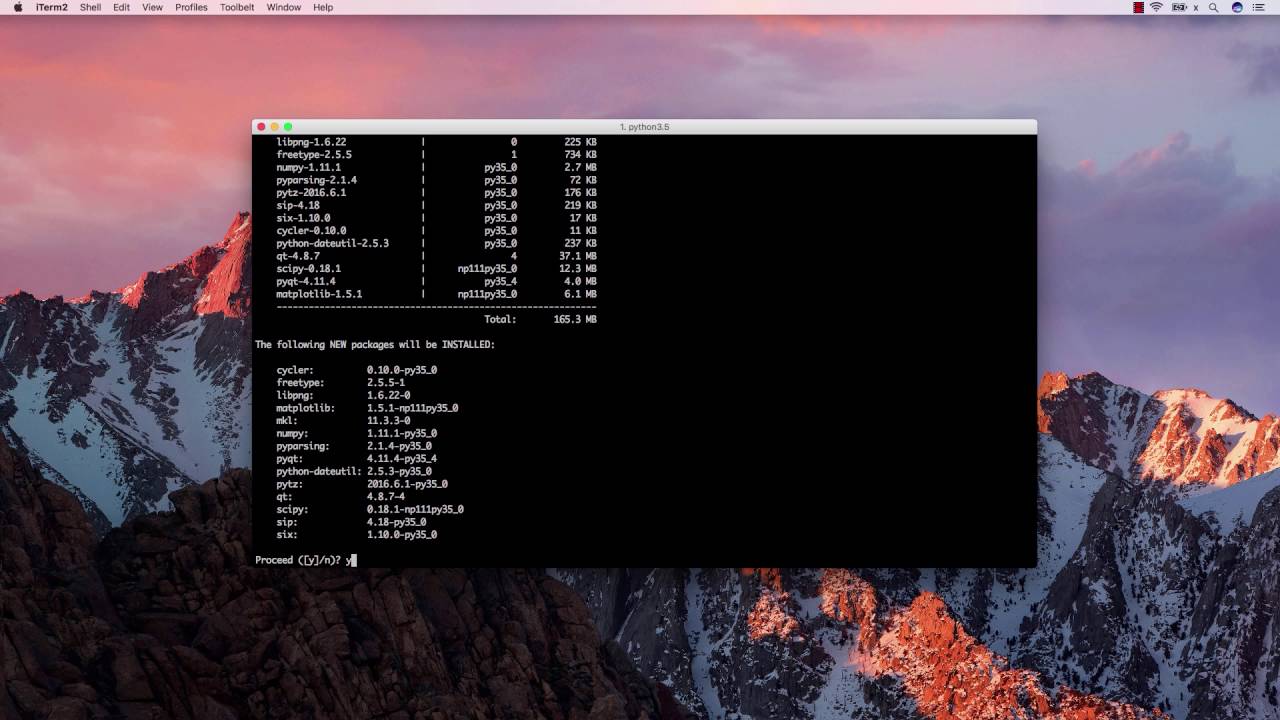Viewport: 1280px width, 720px height.
Task: Open the Help menu
Action: pyautogui.click(x=323, y=7)
